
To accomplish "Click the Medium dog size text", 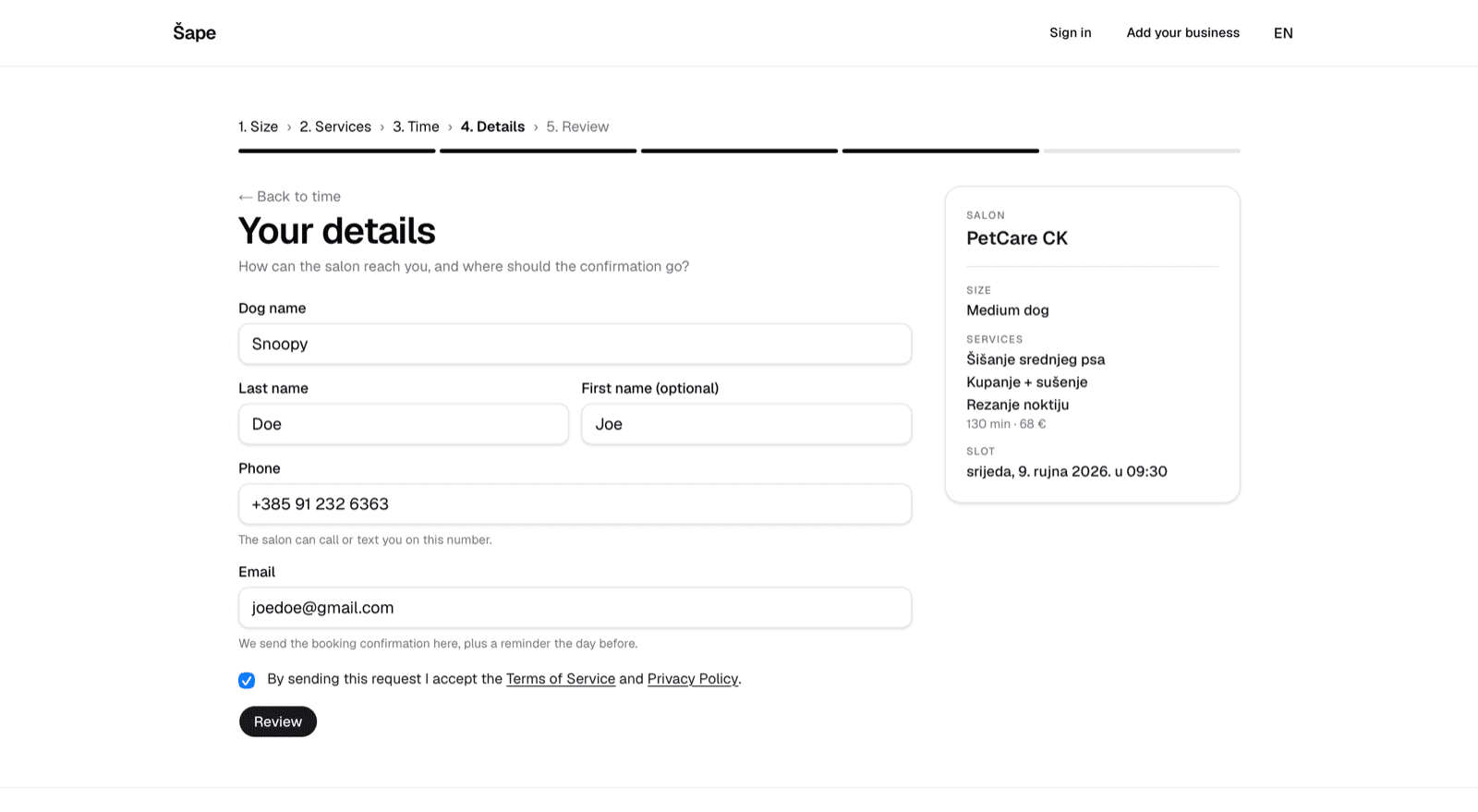I will click(x=1008, y=310).
